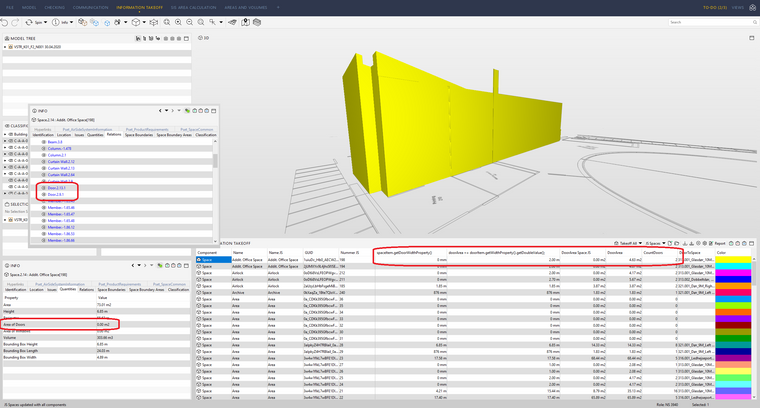Open Door.2.8.1 link in Relations list
760x408 pixels.
click(55, 194)
